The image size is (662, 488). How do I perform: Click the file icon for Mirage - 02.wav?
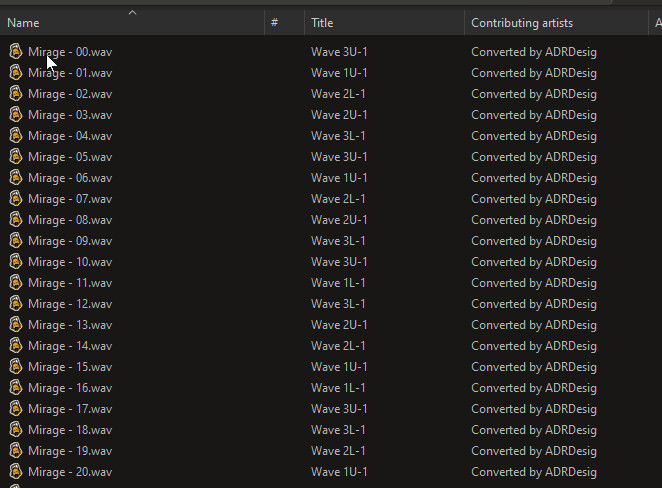tap(16, 94)
